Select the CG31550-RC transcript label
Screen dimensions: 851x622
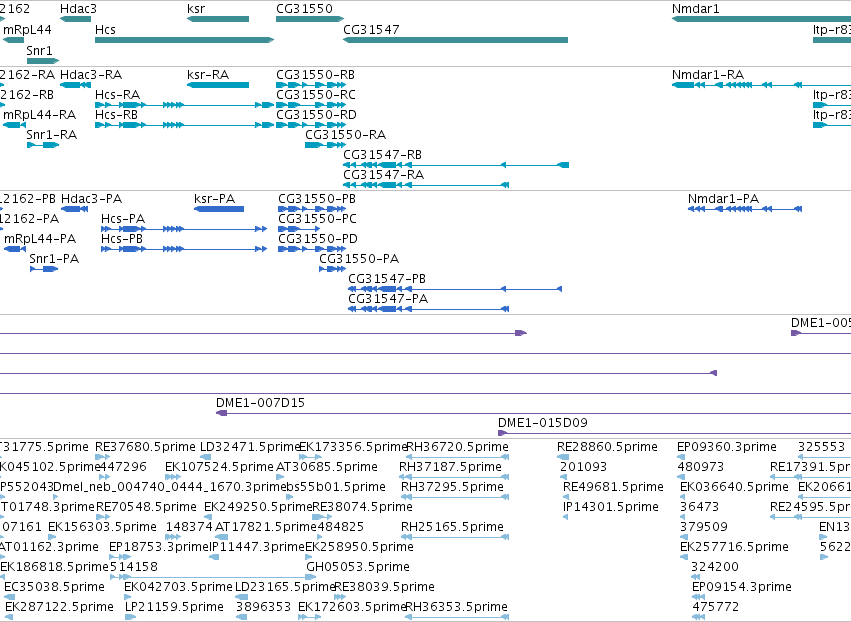pos(316,95)
